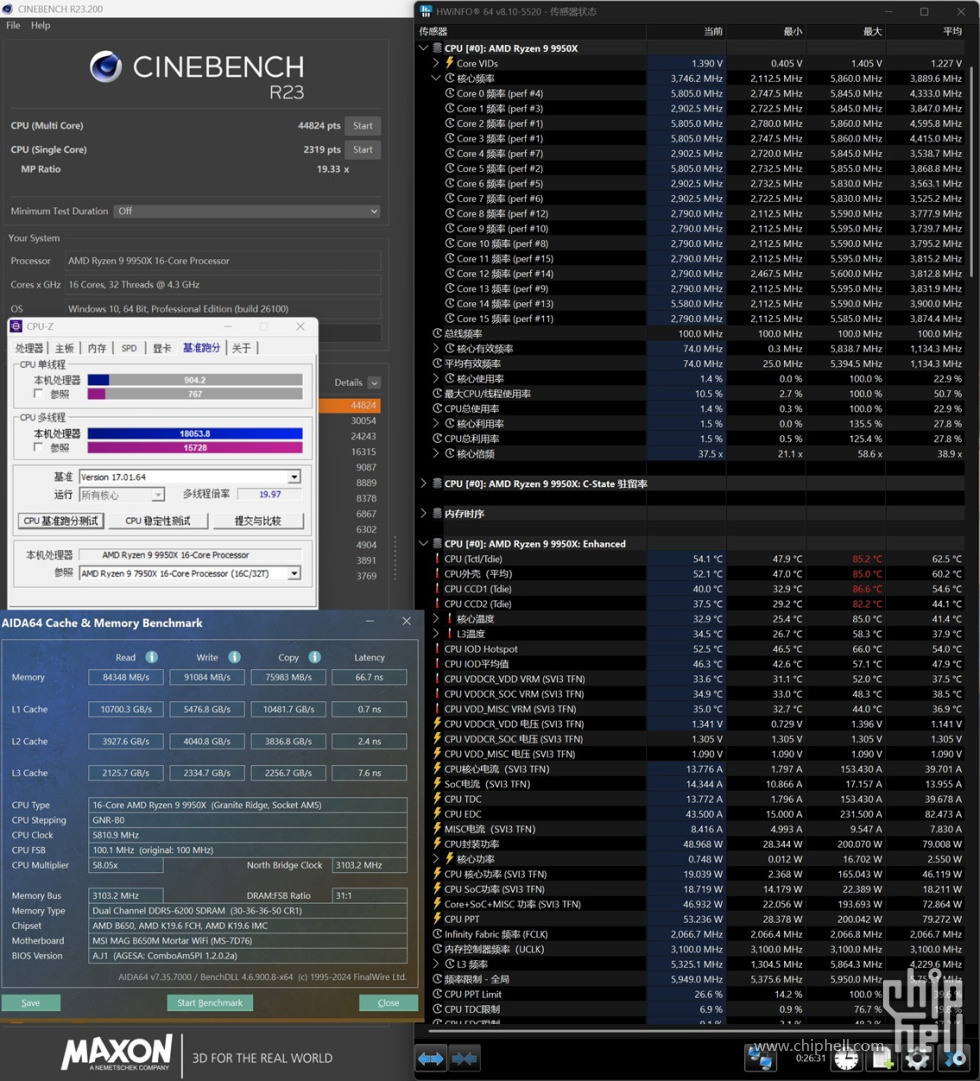Click the Cinebench R23 sphere logo
980x1081 pixels.
(106, 67)
